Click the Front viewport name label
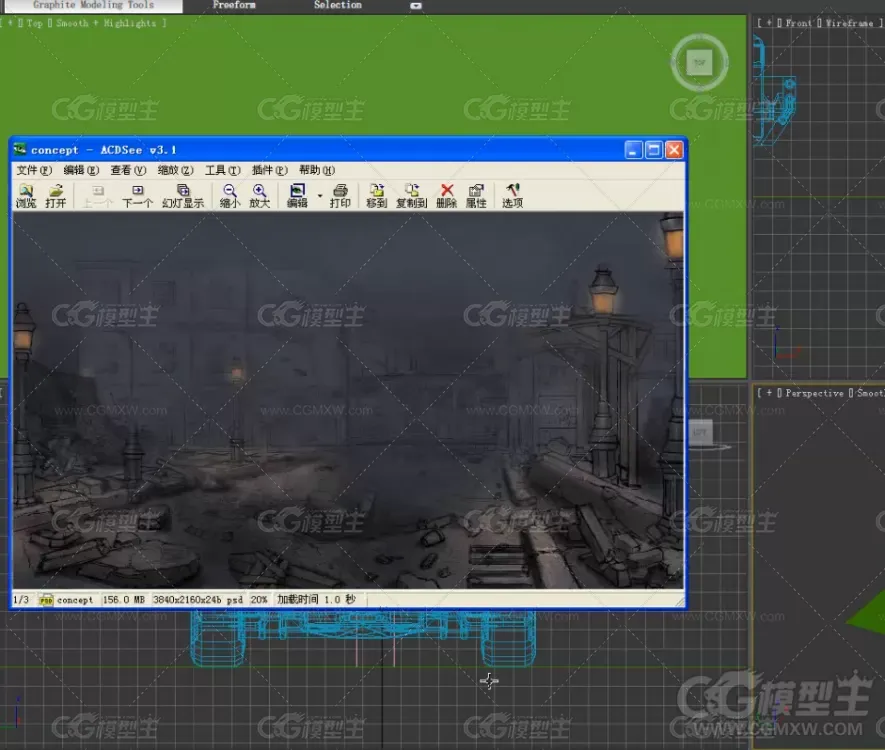 798,23
